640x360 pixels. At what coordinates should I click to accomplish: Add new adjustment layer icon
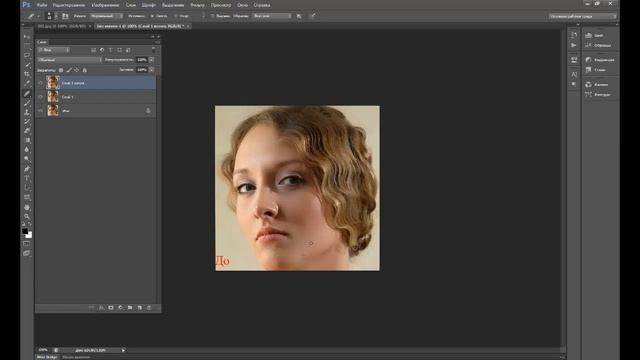pos(120,308)
